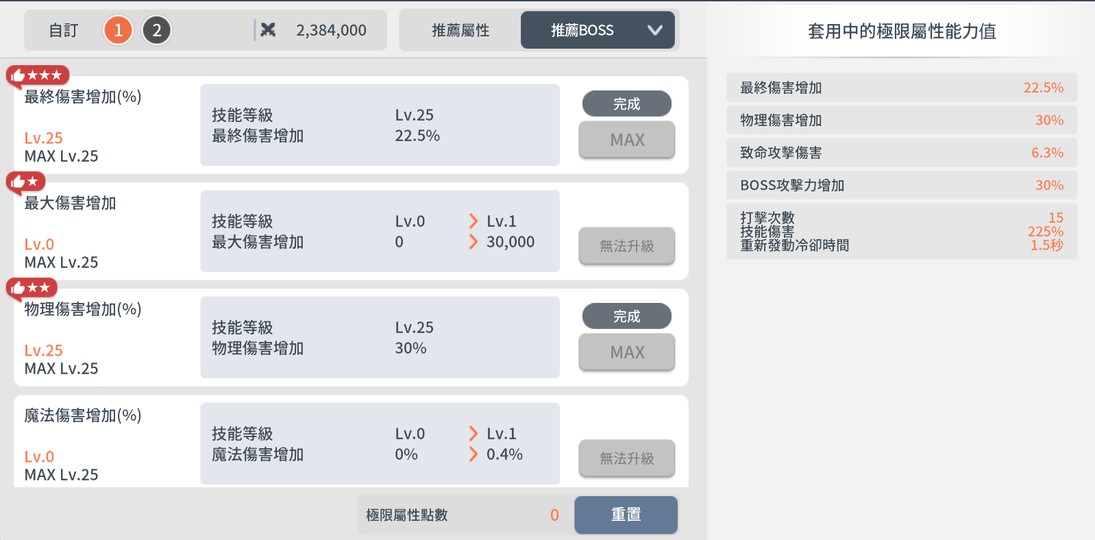Click the orange arrow before Lv.1 in 最大傷害增加
Viewport: 1095px width, 540px height.
(x=473, y=221)
